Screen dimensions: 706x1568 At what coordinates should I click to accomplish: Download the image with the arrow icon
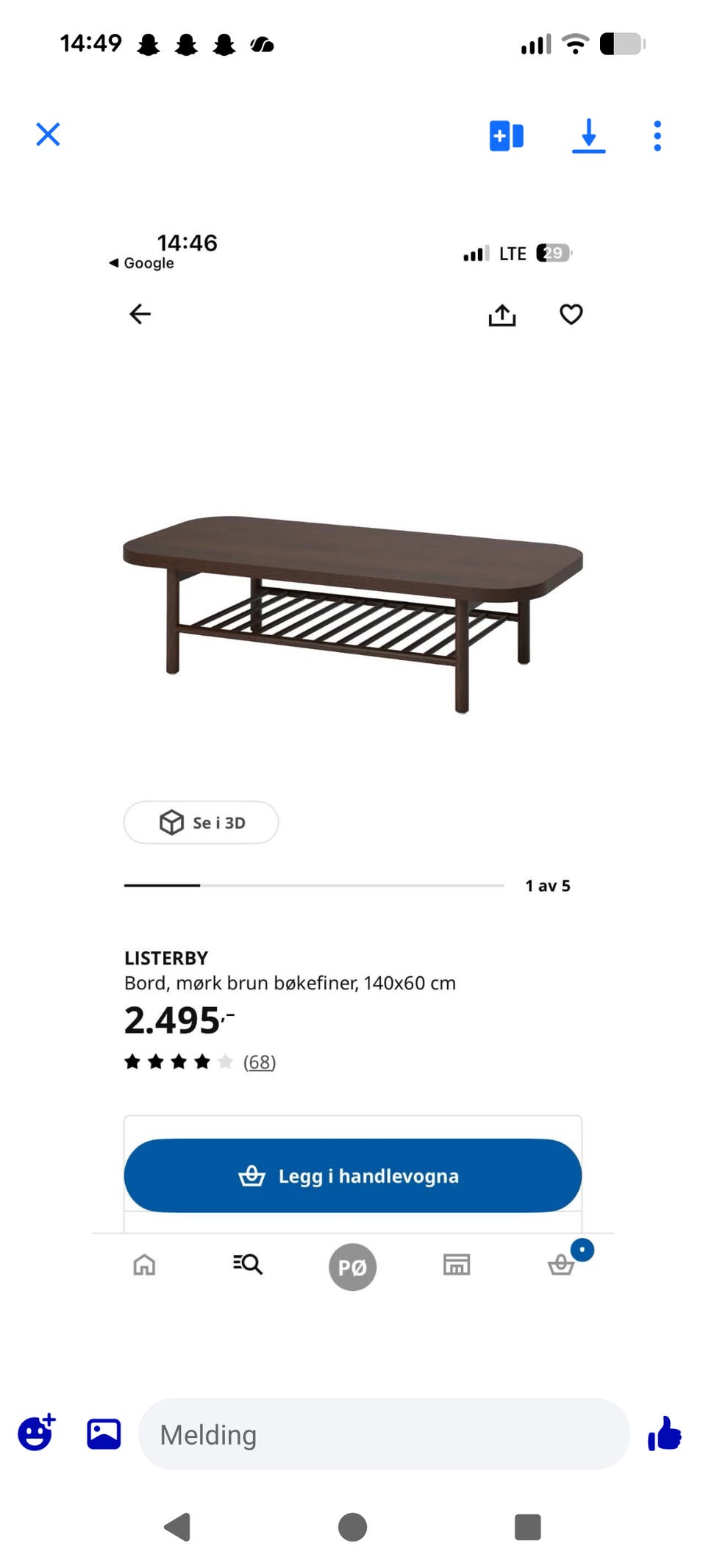pyautogui.click(x=588, y=136)
